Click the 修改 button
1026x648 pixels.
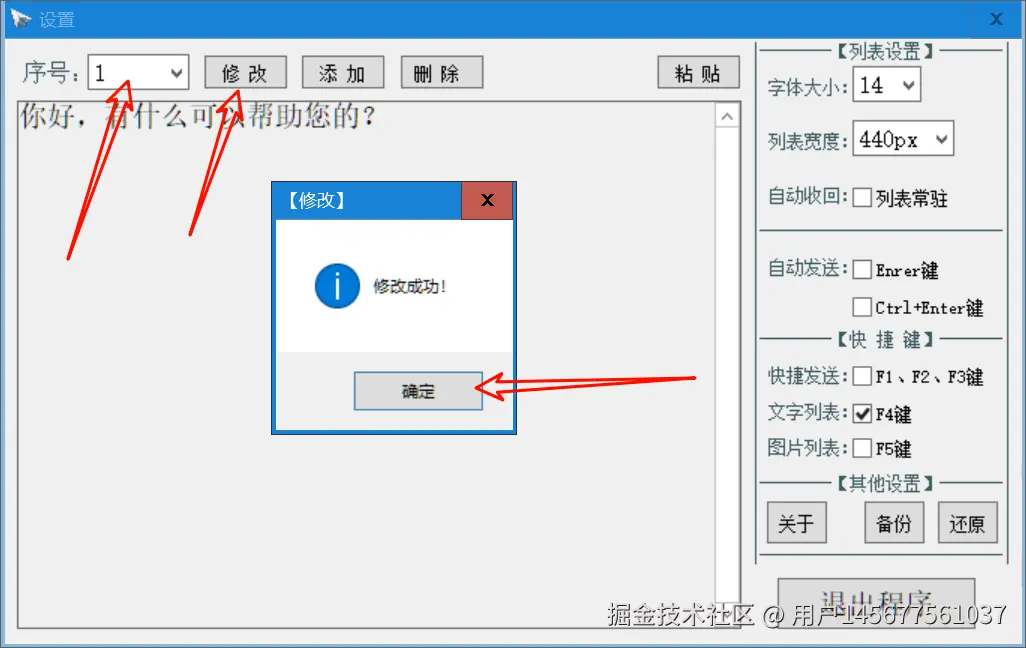pos(245,73)
